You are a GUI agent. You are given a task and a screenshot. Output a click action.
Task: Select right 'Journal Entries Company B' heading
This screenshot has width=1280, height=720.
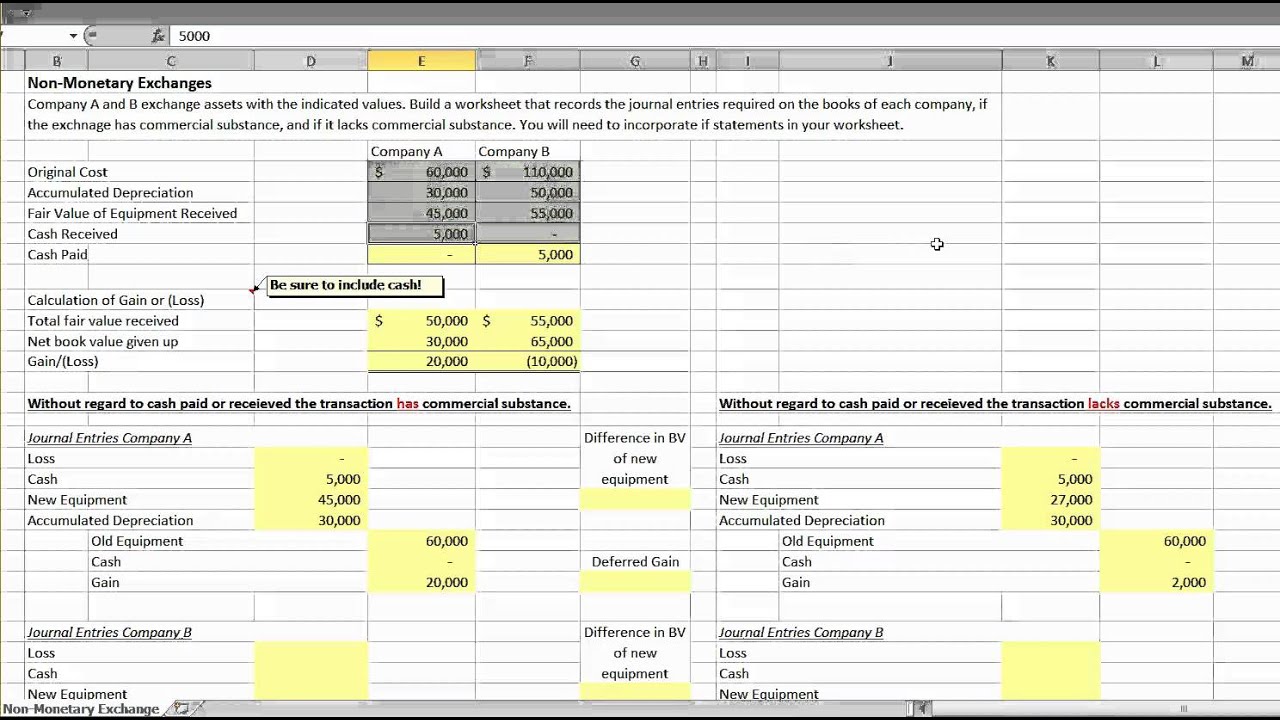[x=801, y=632]
